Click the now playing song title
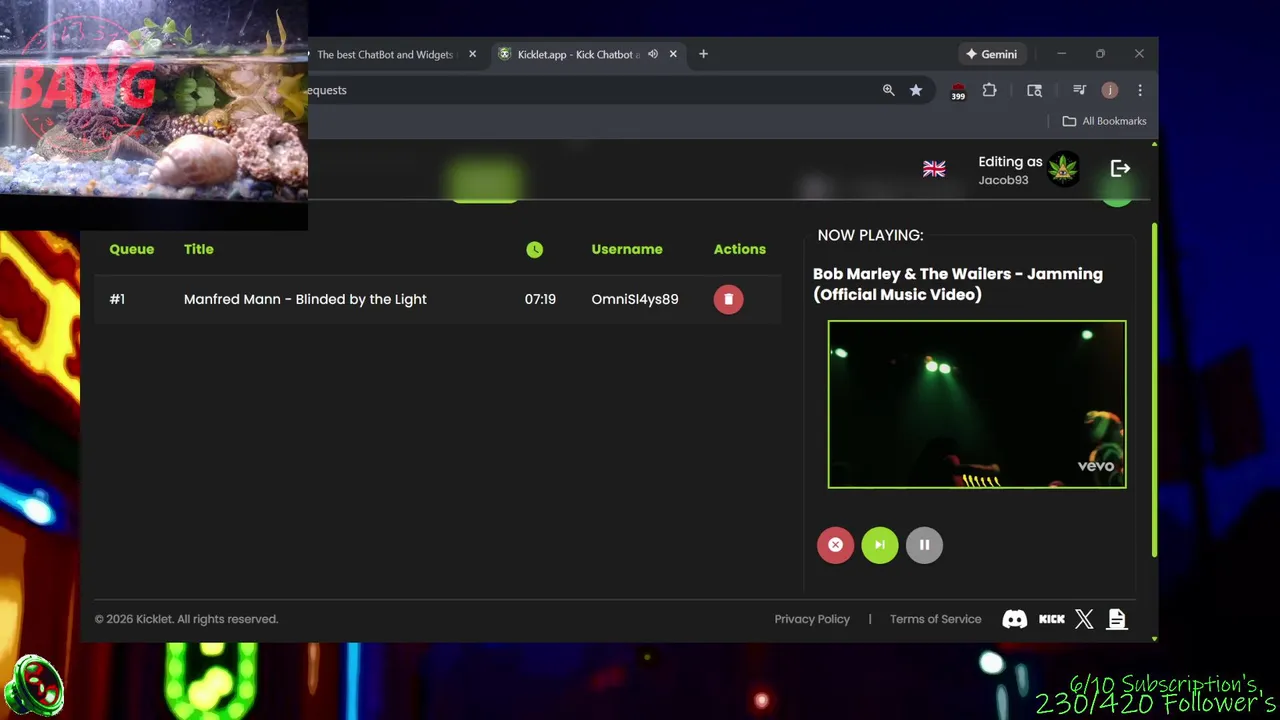The height and width of the screenshot is (720, 1280). pos(958,284)
